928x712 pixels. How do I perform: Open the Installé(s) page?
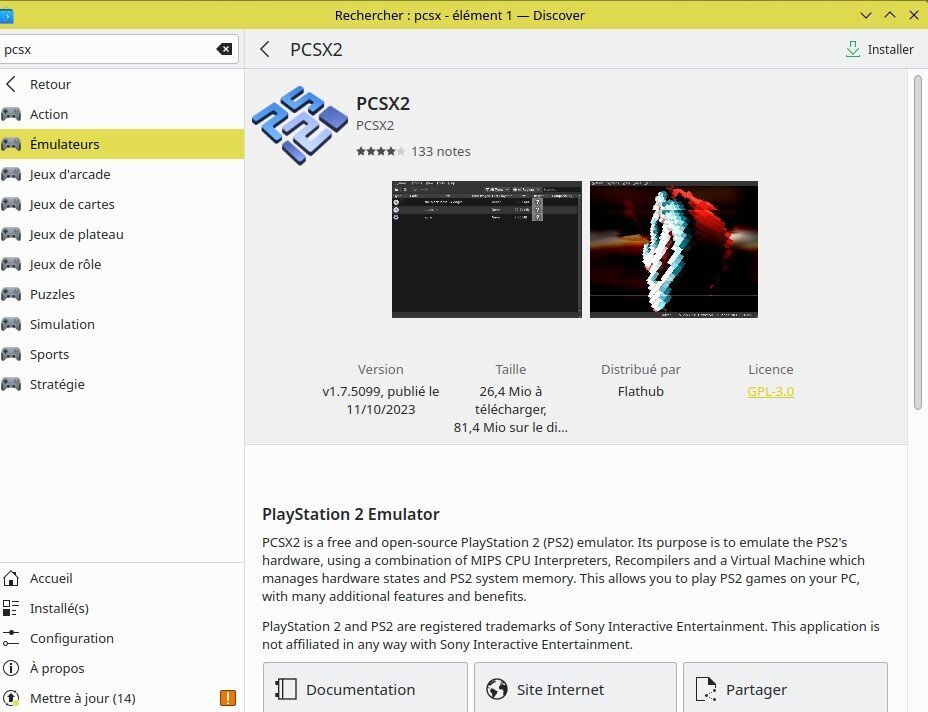121,608
